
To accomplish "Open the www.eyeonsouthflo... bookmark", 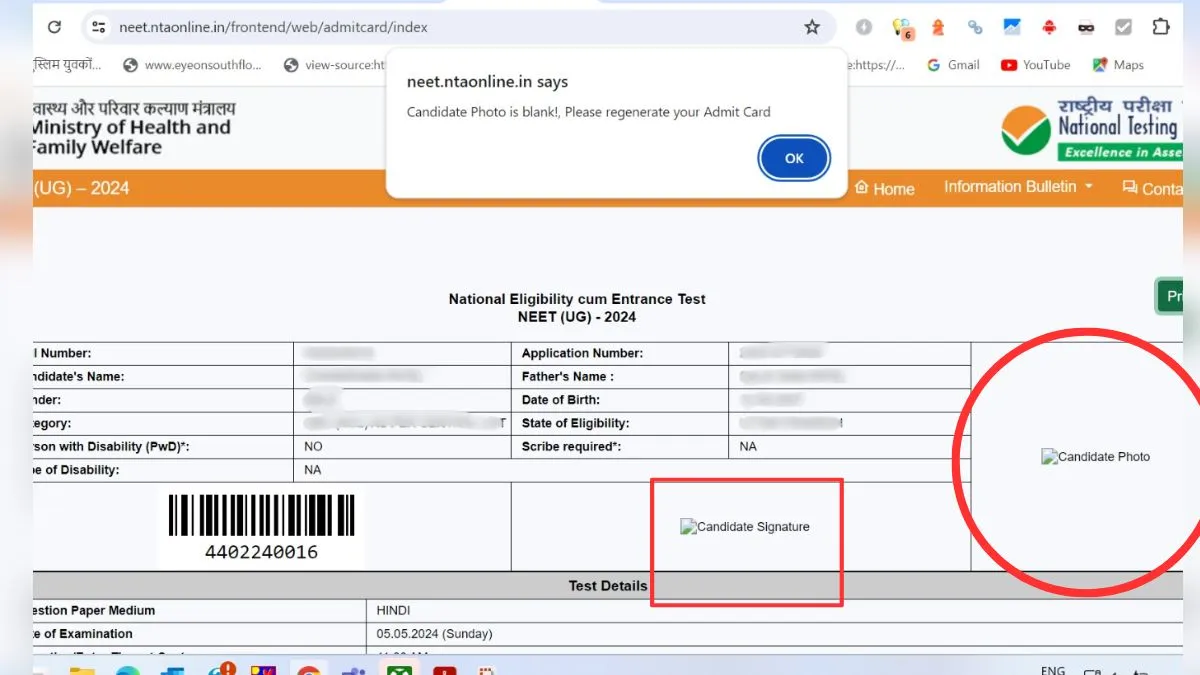I will coord(192,65).
